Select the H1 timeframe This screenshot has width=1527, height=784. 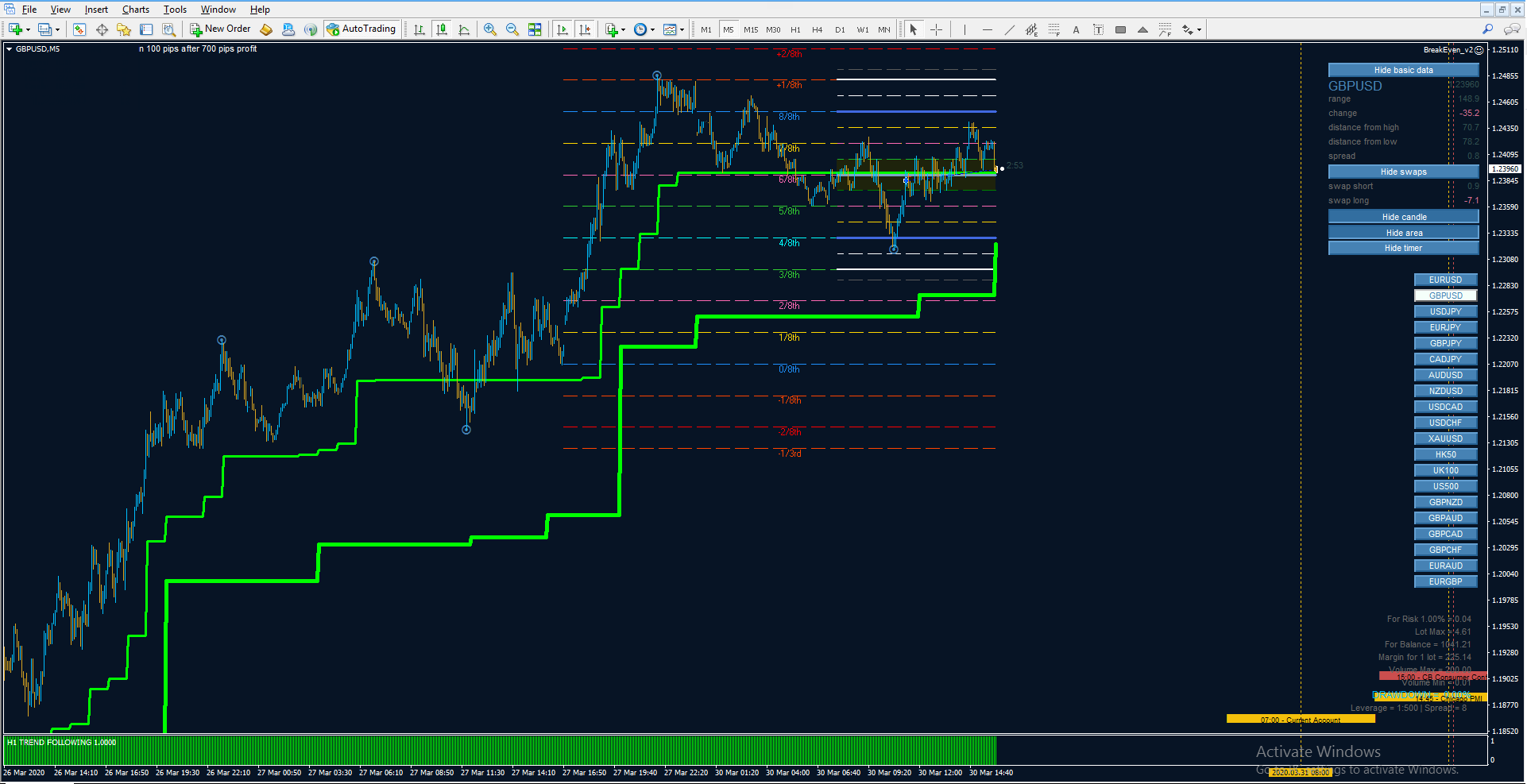click(x=795, y=29)
